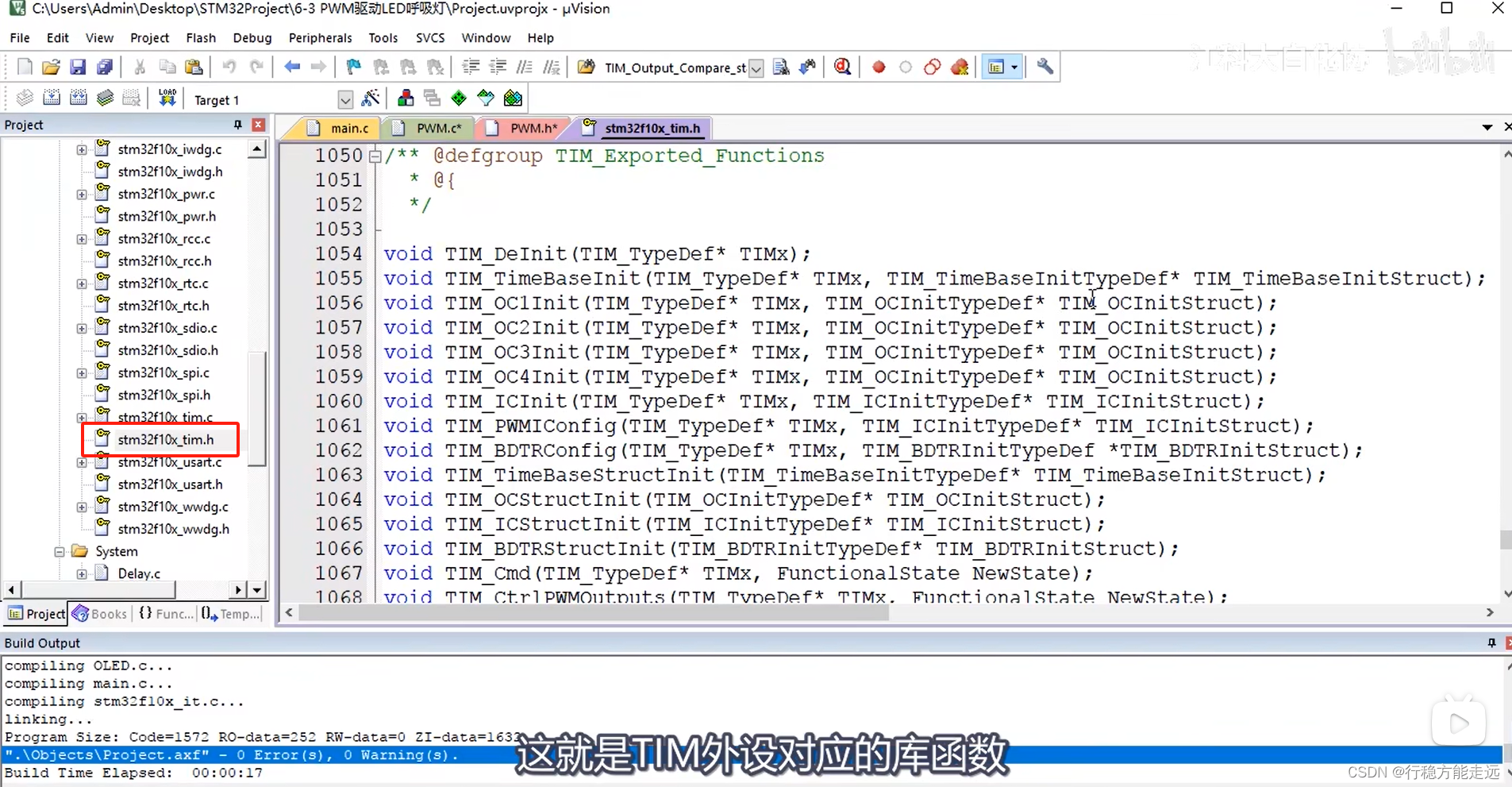Viewport: 1512px width, 787px height.
Task: Open the Project menu
Action: tap(149, 37)
